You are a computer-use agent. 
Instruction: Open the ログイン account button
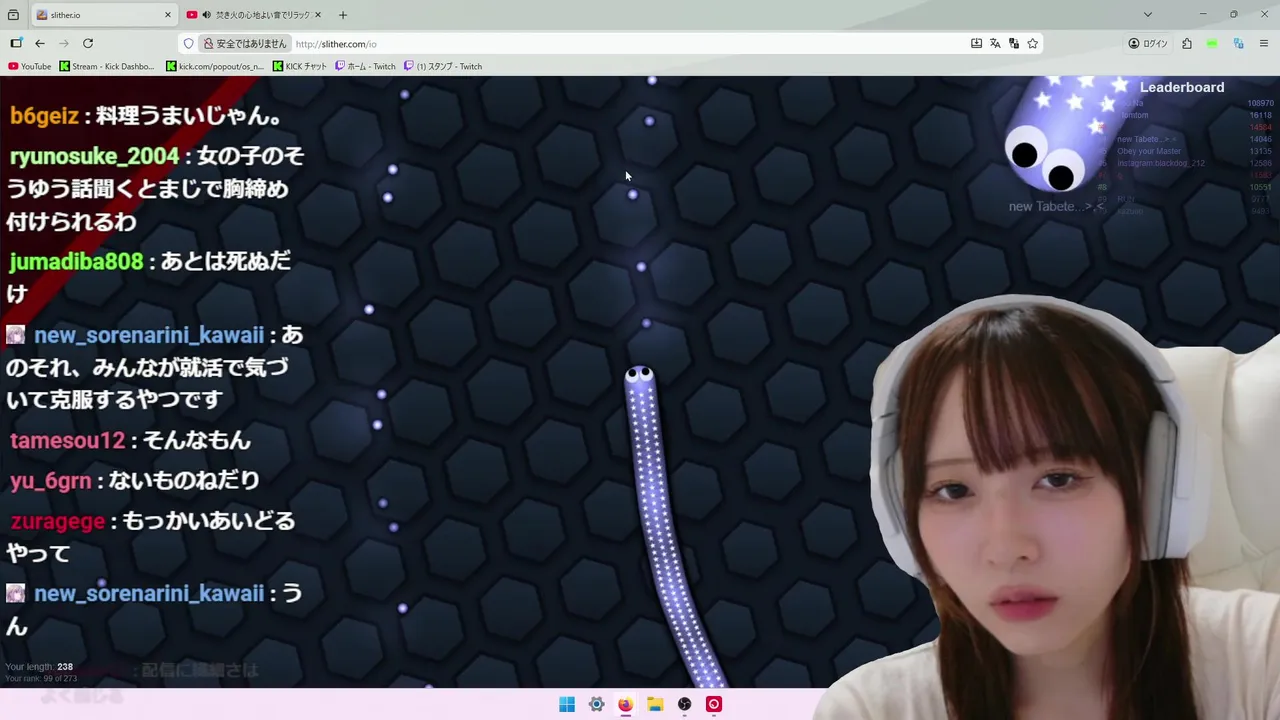pos(1148,43)
